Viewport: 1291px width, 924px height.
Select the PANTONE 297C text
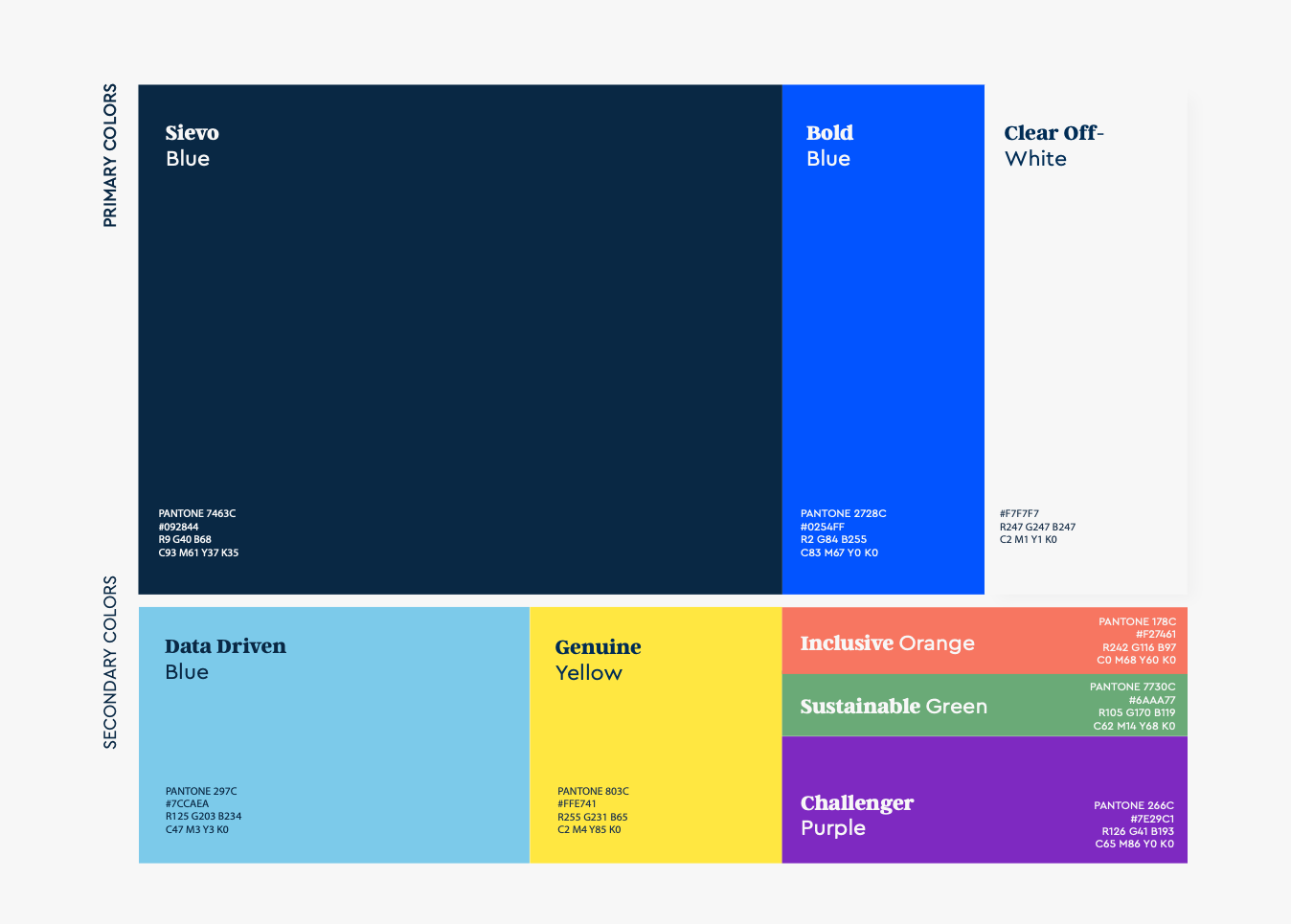(201, 792)
